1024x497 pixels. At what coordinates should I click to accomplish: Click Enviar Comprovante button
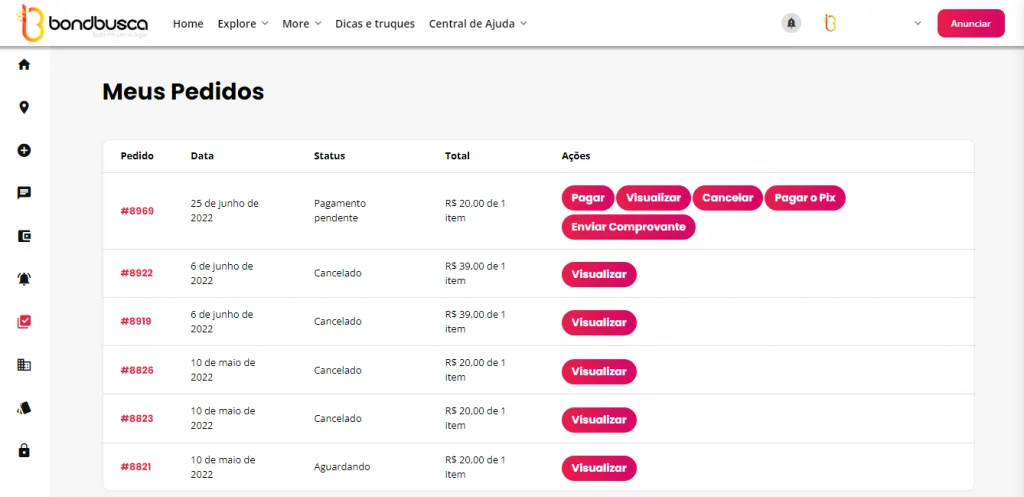[628, 227]
